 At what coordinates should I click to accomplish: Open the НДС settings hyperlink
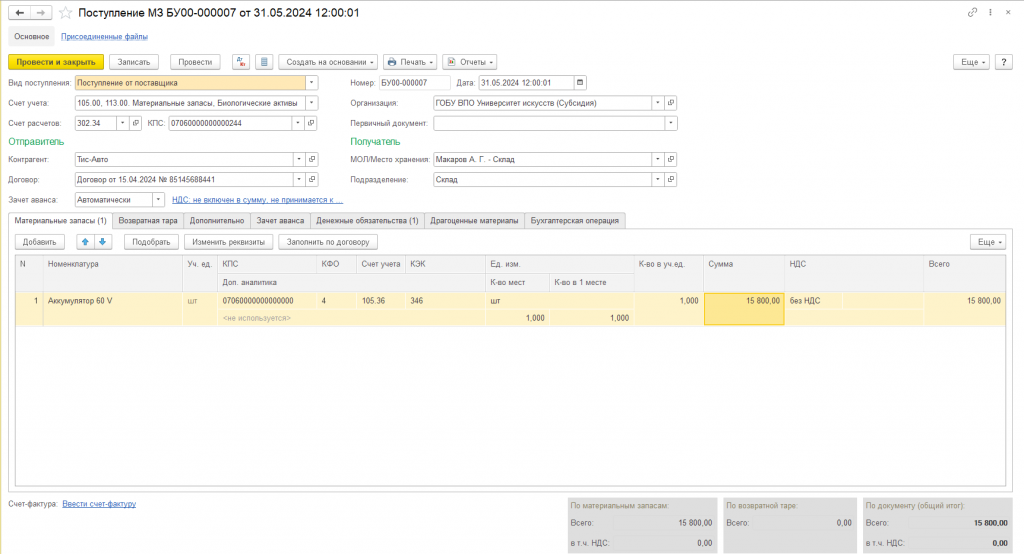[x=257, y=200]
